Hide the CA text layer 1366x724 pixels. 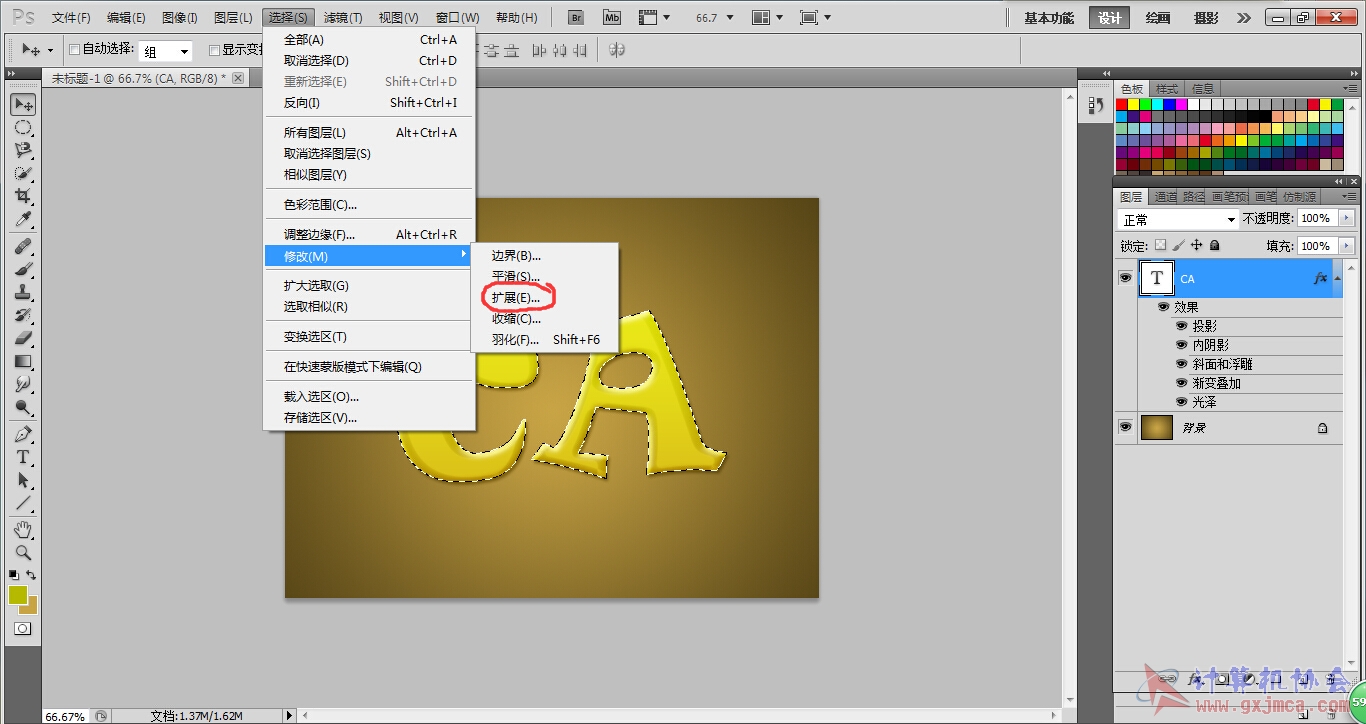point(1125,278)
